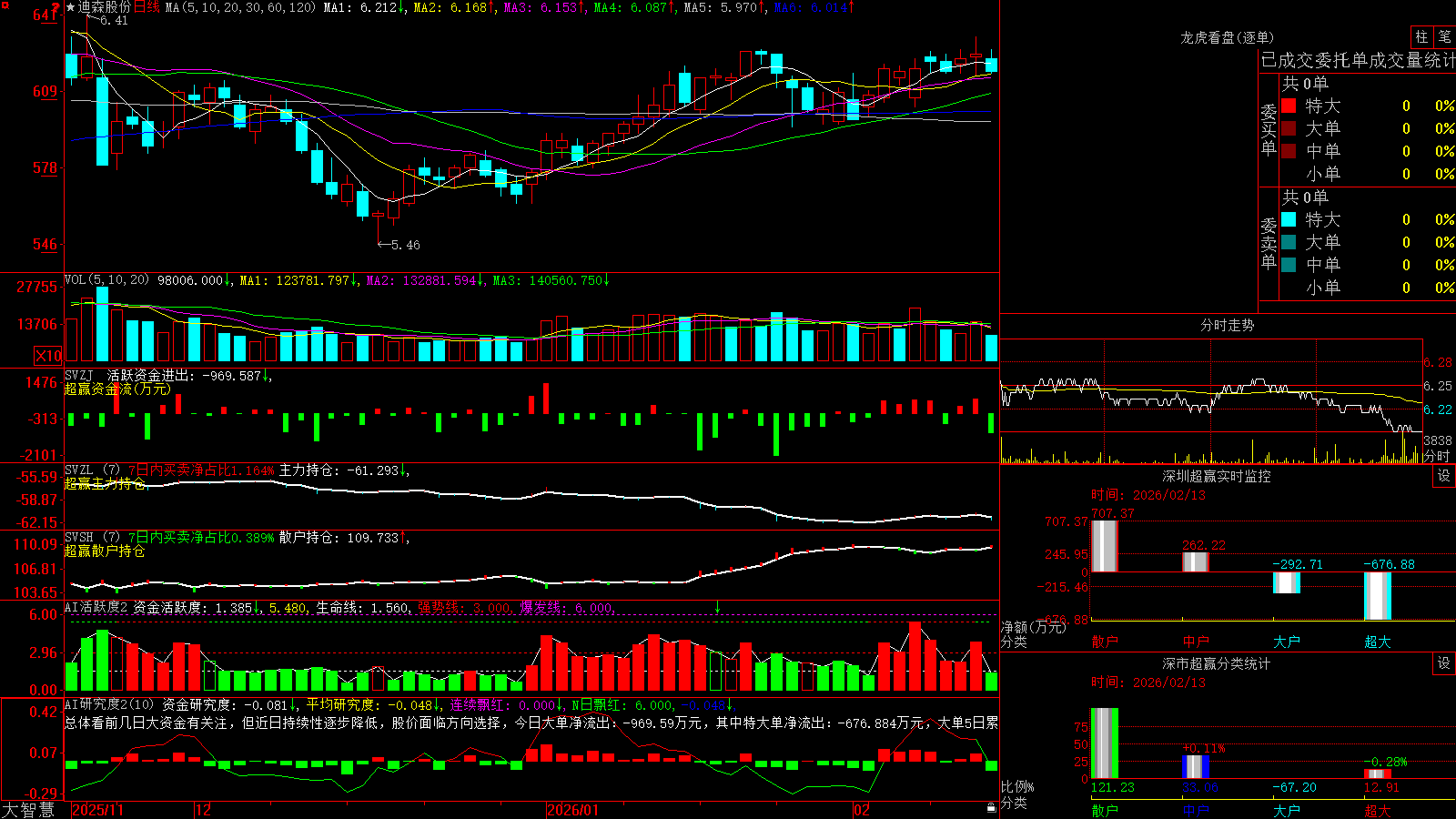Select 超大 under the 深圳超赢实时监控 chart
The image size is (1456, 819).
[1378, 642]
